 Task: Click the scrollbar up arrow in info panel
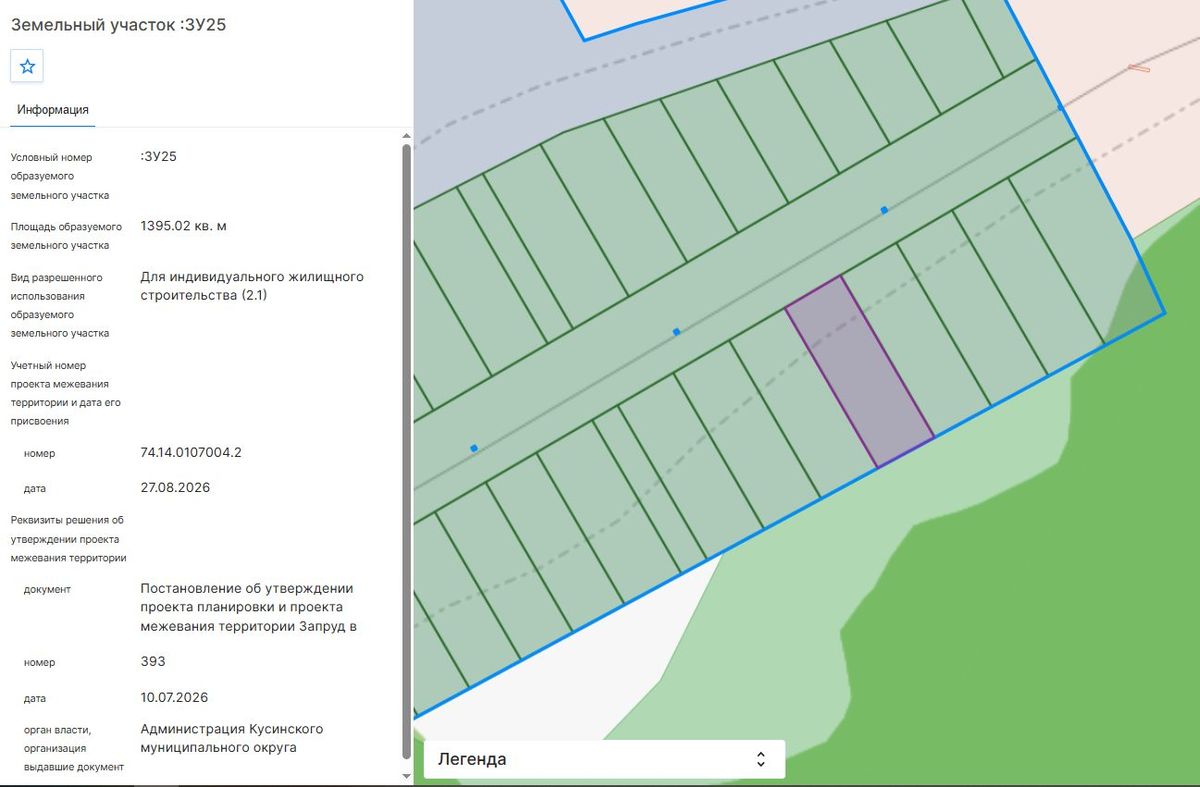406,136
